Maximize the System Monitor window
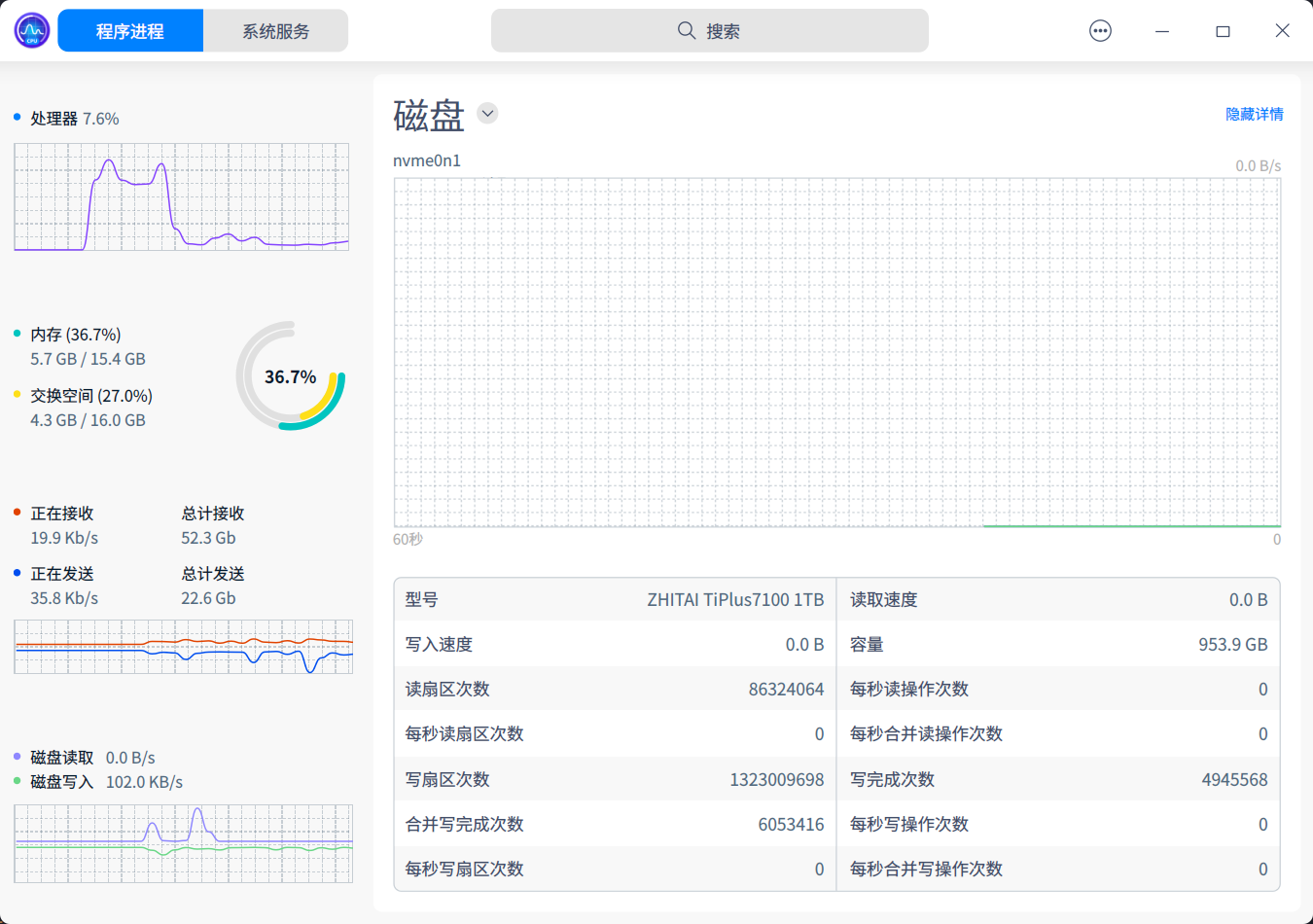 click(x=1223, y=31)
